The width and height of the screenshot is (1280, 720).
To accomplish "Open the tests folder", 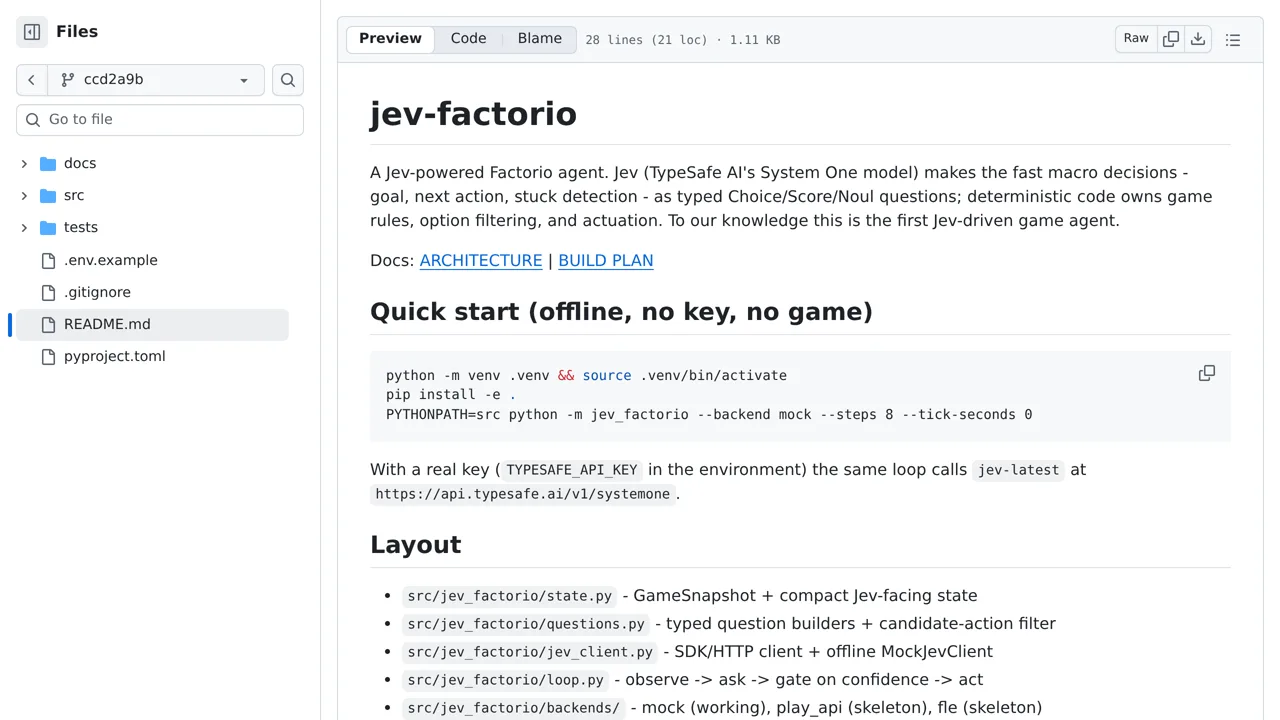I will [81, 228].
